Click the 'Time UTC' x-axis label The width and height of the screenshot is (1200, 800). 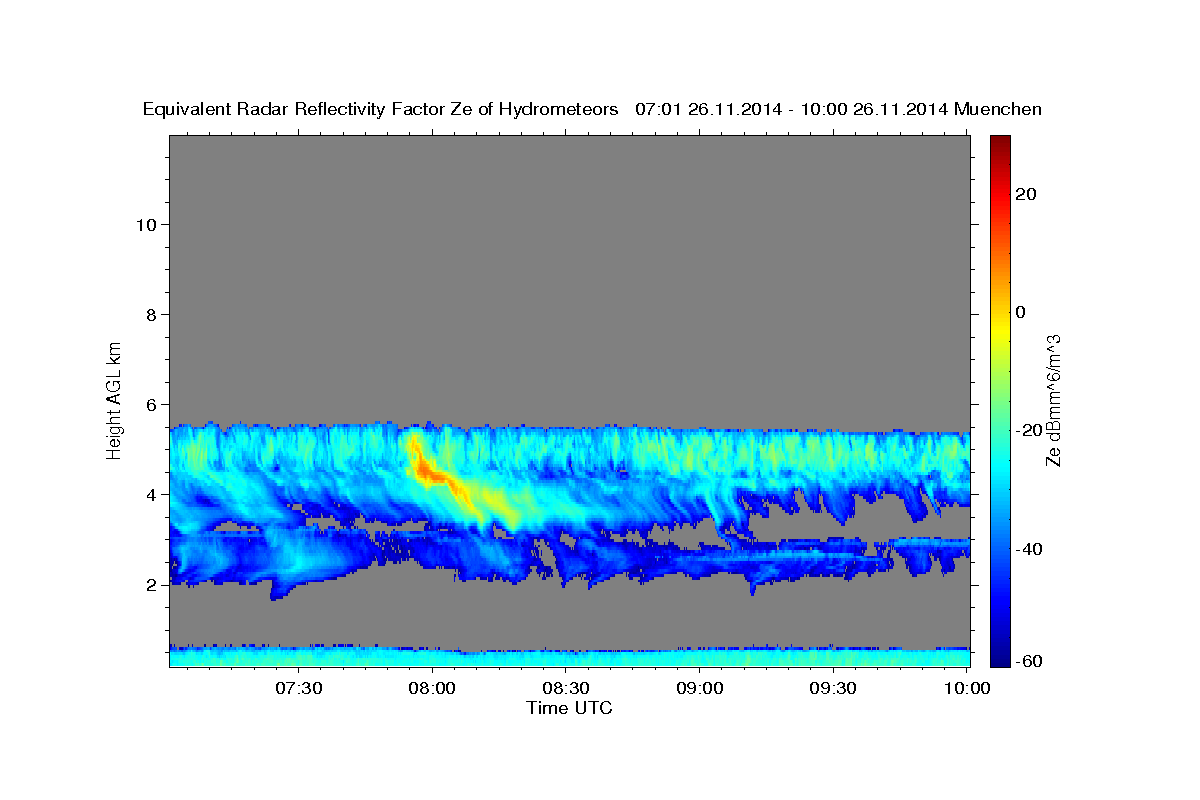click(569, 708)
